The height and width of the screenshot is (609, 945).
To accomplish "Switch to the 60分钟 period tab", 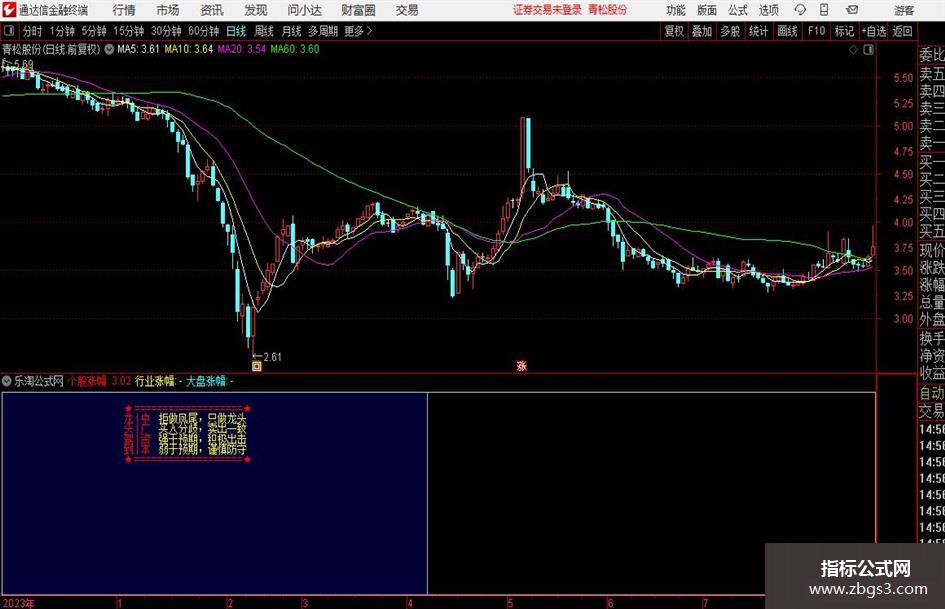I will click(204, 31).
